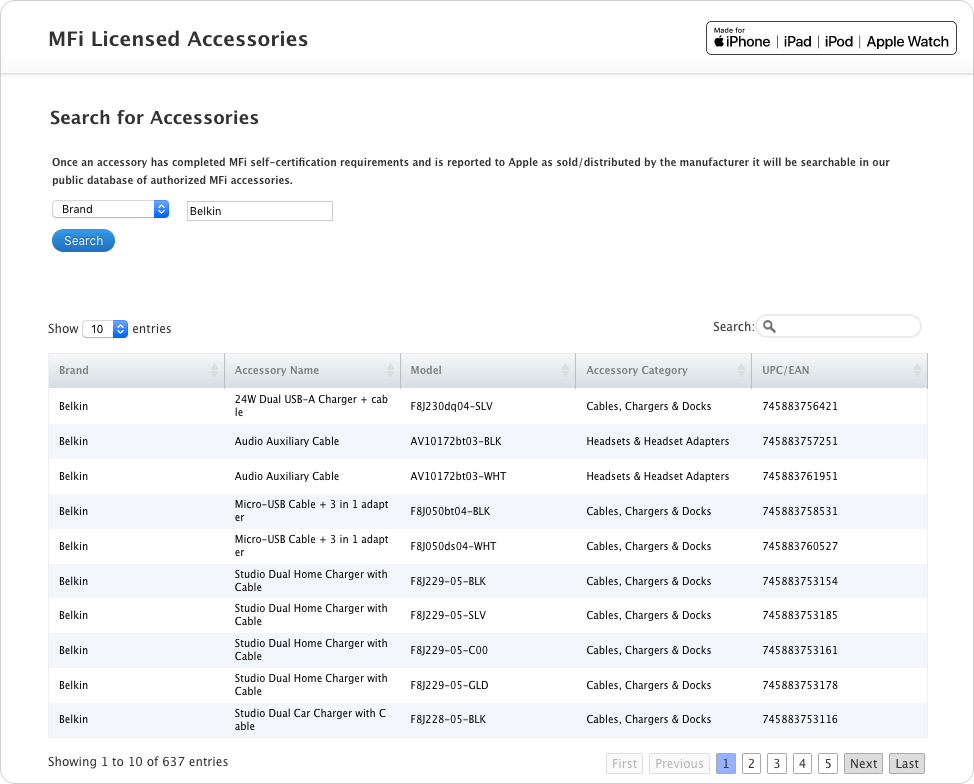Click the Made for iPhone badge logo
This screenshot has height=784, width=974.
831,38
